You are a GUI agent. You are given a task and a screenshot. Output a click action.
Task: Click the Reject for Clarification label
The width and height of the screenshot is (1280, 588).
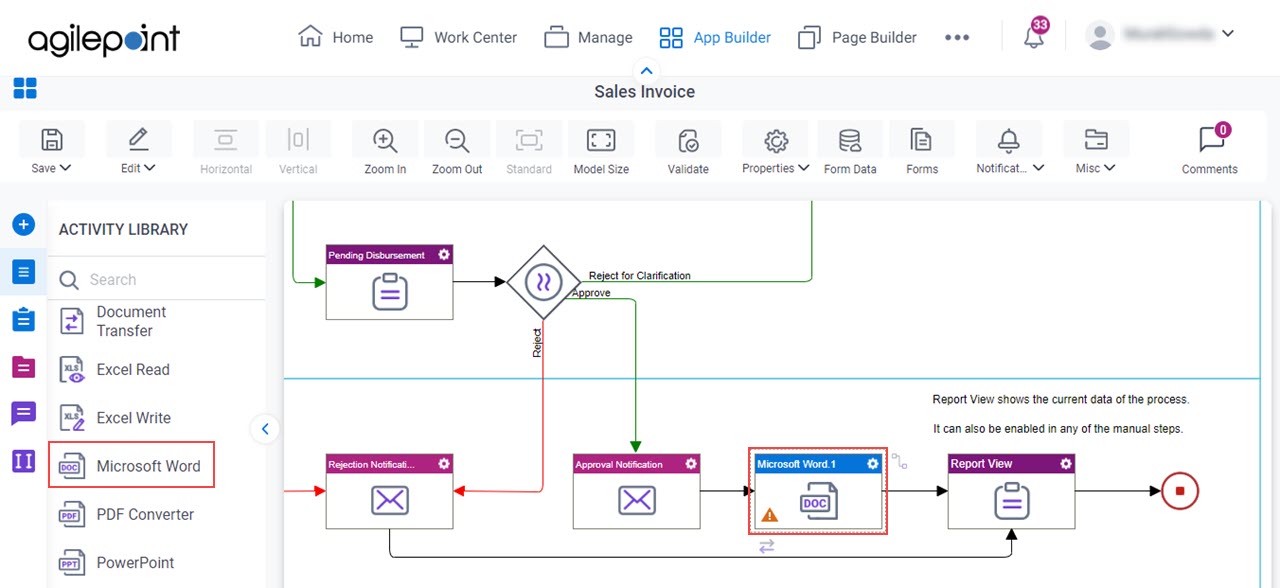(640, 276)
